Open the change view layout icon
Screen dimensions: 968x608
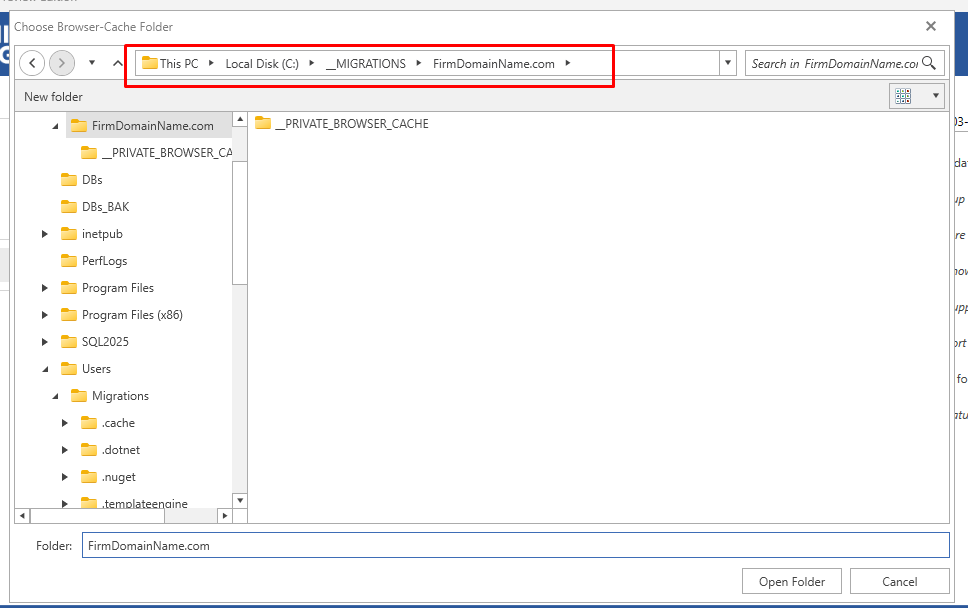click(x=904, y=96)
